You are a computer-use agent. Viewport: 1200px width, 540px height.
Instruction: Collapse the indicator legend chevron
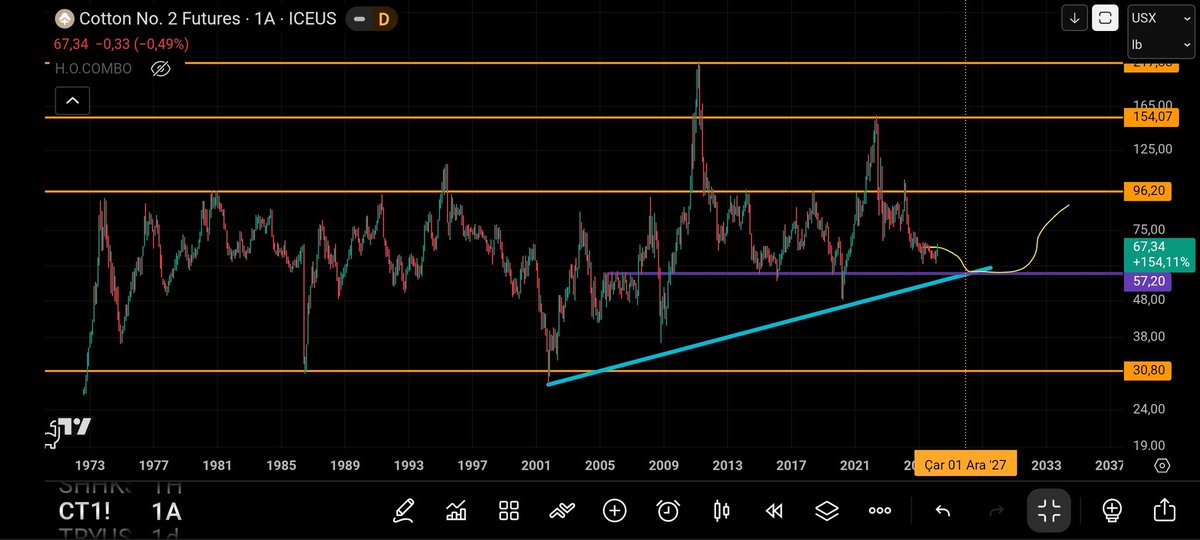72,100
